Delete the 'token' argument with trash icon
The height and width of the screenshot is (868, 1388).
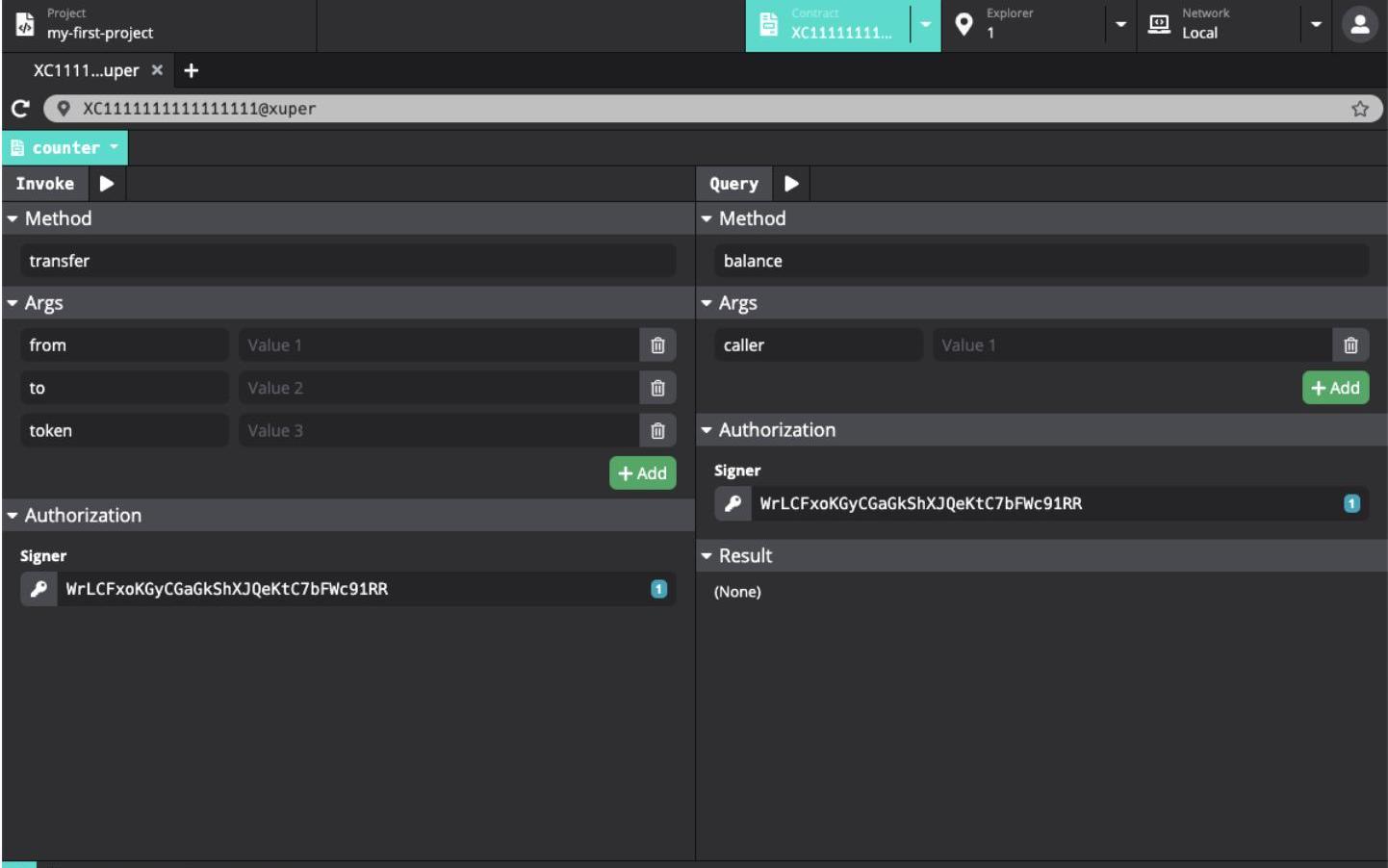pos(657,431)
